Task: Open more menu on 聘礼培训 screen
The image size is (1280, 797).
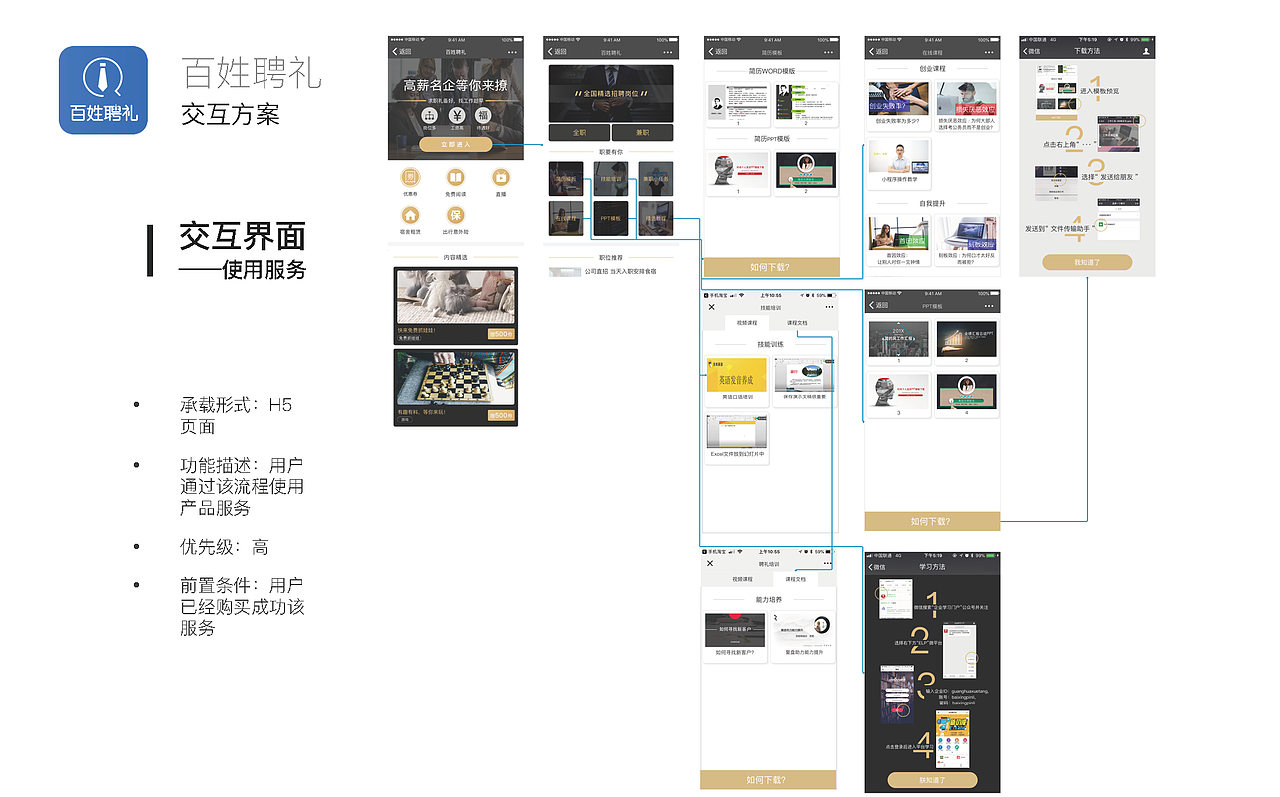Action: tap(828, 563)
